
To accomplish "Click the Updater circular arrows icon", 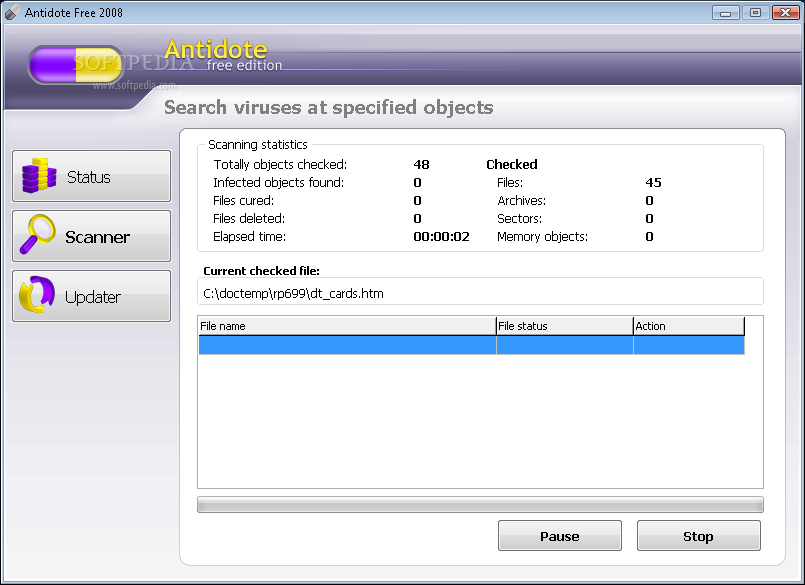I will [37, 295].
